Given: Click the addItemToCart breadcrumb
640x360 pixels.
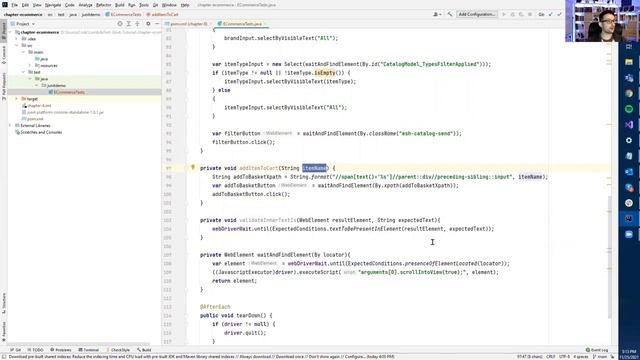Looking at the screenshot, I should click(x=162, y=14).
